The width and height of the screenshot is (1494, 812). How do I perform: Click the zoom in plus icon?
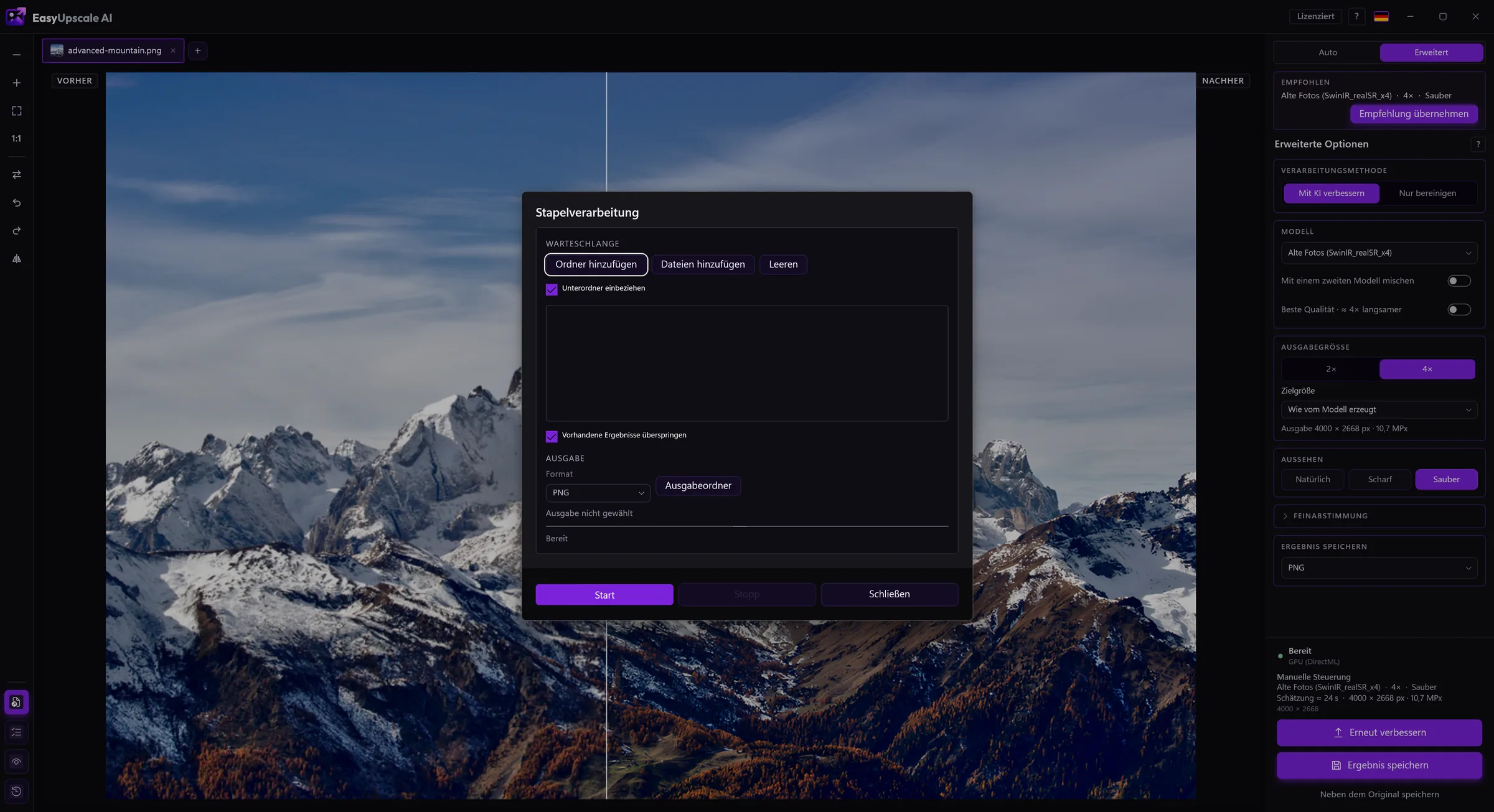click(x=17, y=83)
